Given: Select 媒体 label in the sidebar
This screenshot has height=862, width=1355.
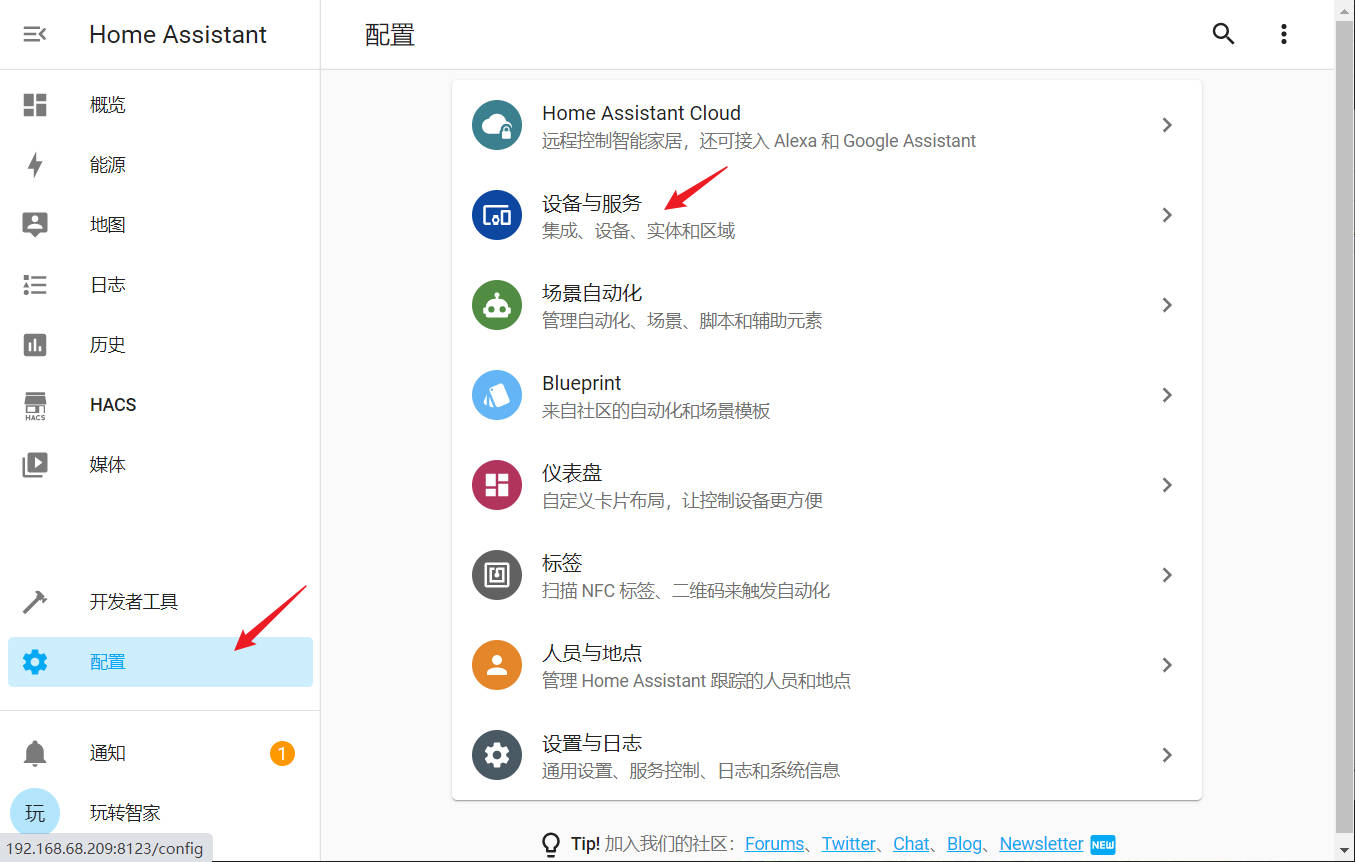Looking at the screenshot, I should 108,465.
